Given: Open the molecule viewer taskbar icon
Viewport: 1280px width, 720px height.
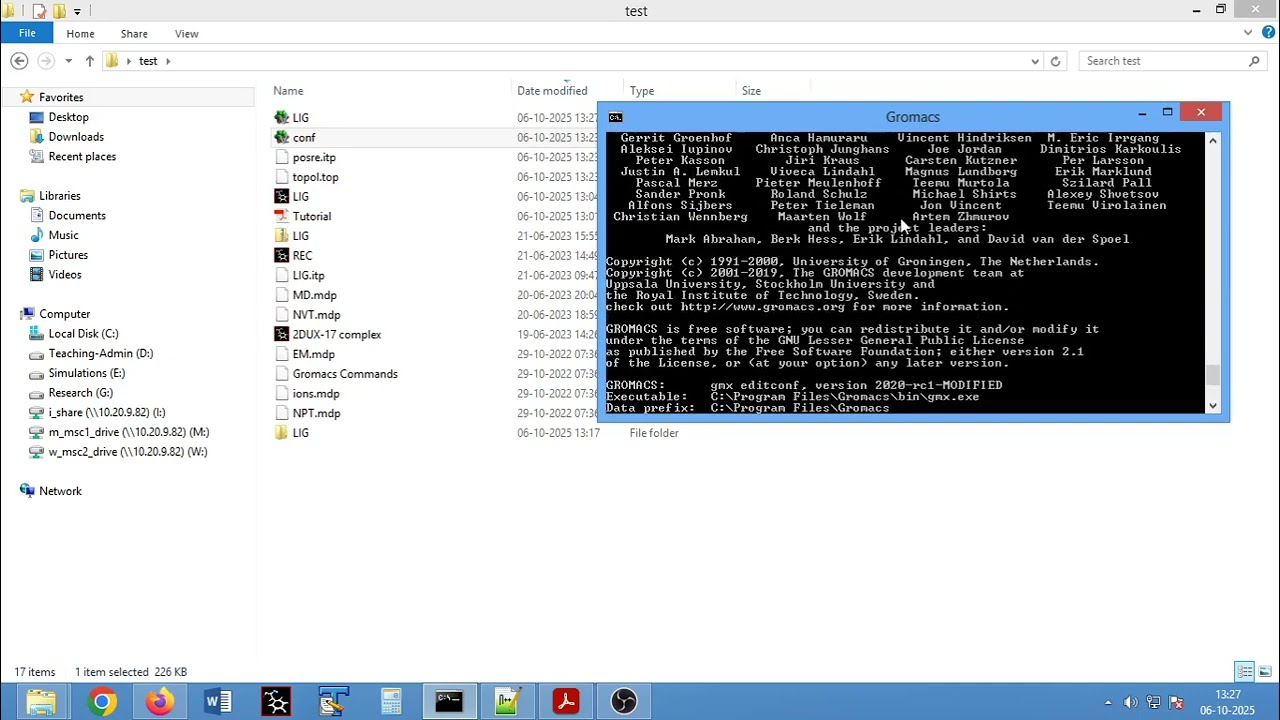Looking at the screenshot, I should click(x=276, y=702).
